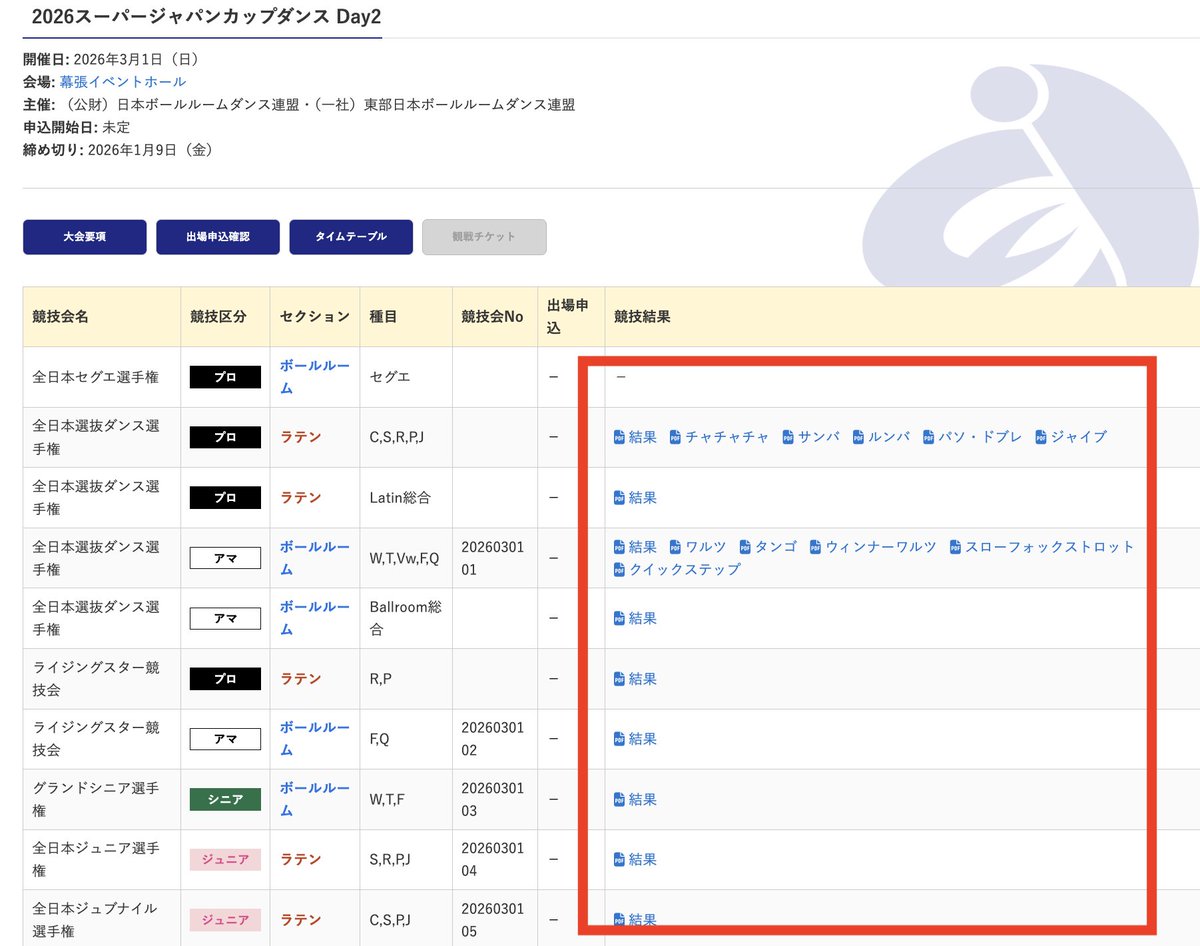Open the Latin総合 結果 link
This screenshot has height=946, width=1200.
[634, 497]
